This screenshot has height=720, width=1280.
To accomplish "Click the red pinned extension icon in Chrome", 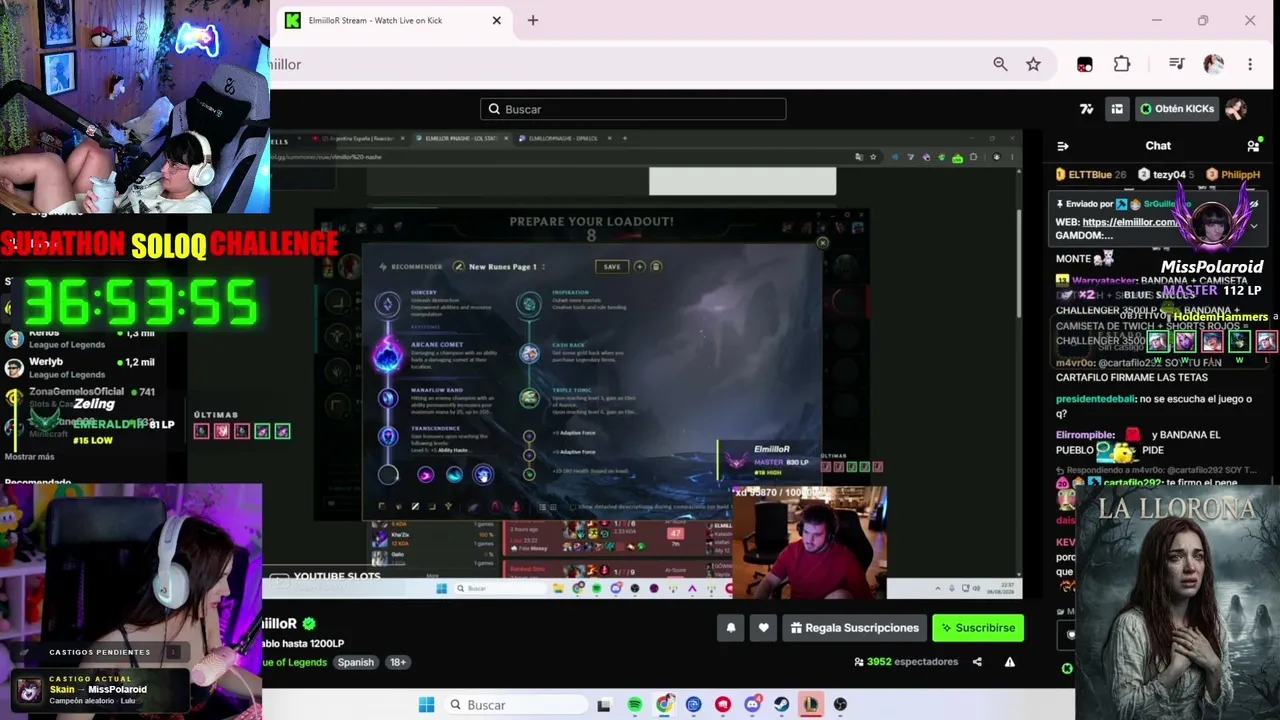I will tap(1085, 64).
